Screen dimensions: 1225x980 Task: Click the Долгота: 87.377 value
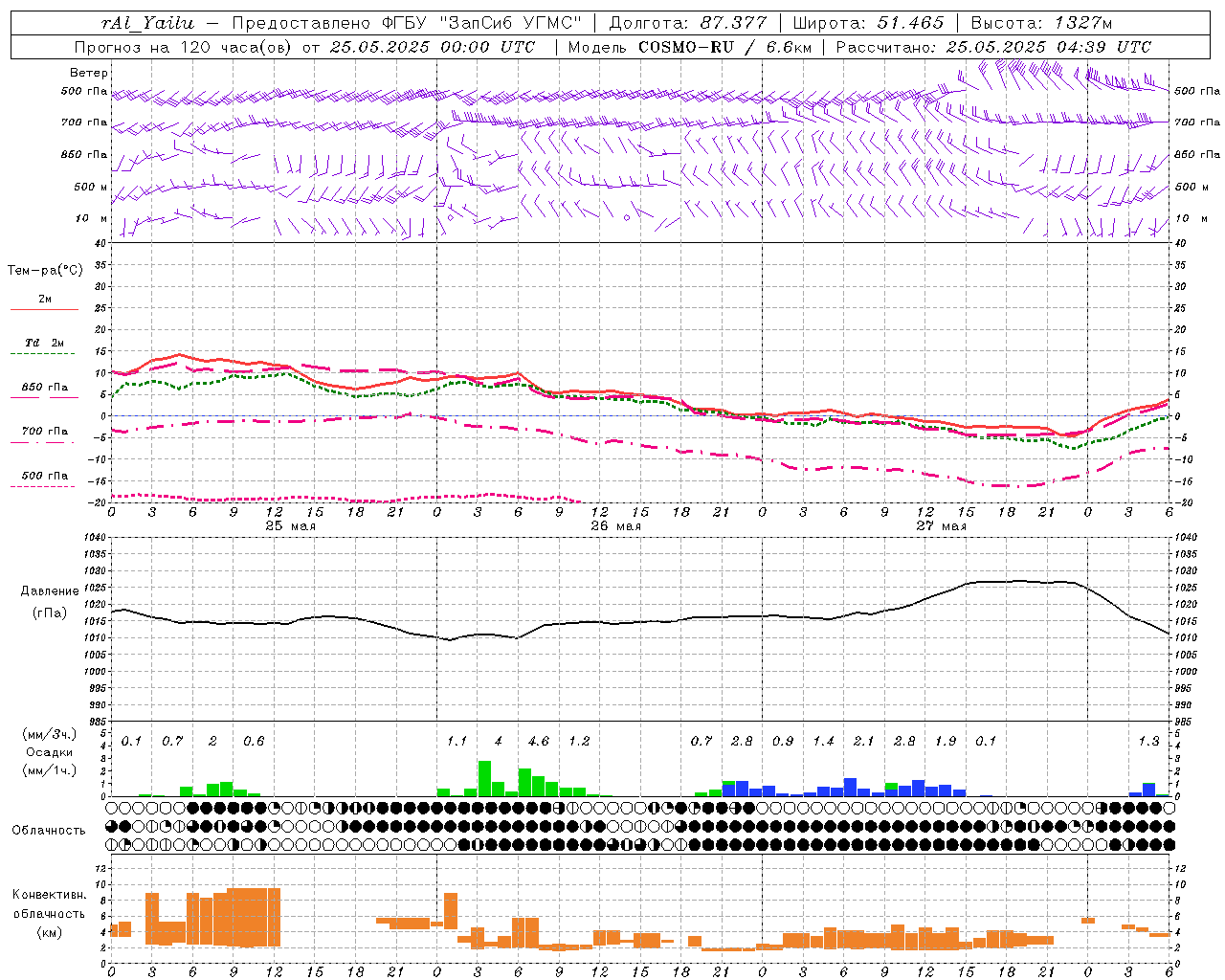(x=687, y=23)
